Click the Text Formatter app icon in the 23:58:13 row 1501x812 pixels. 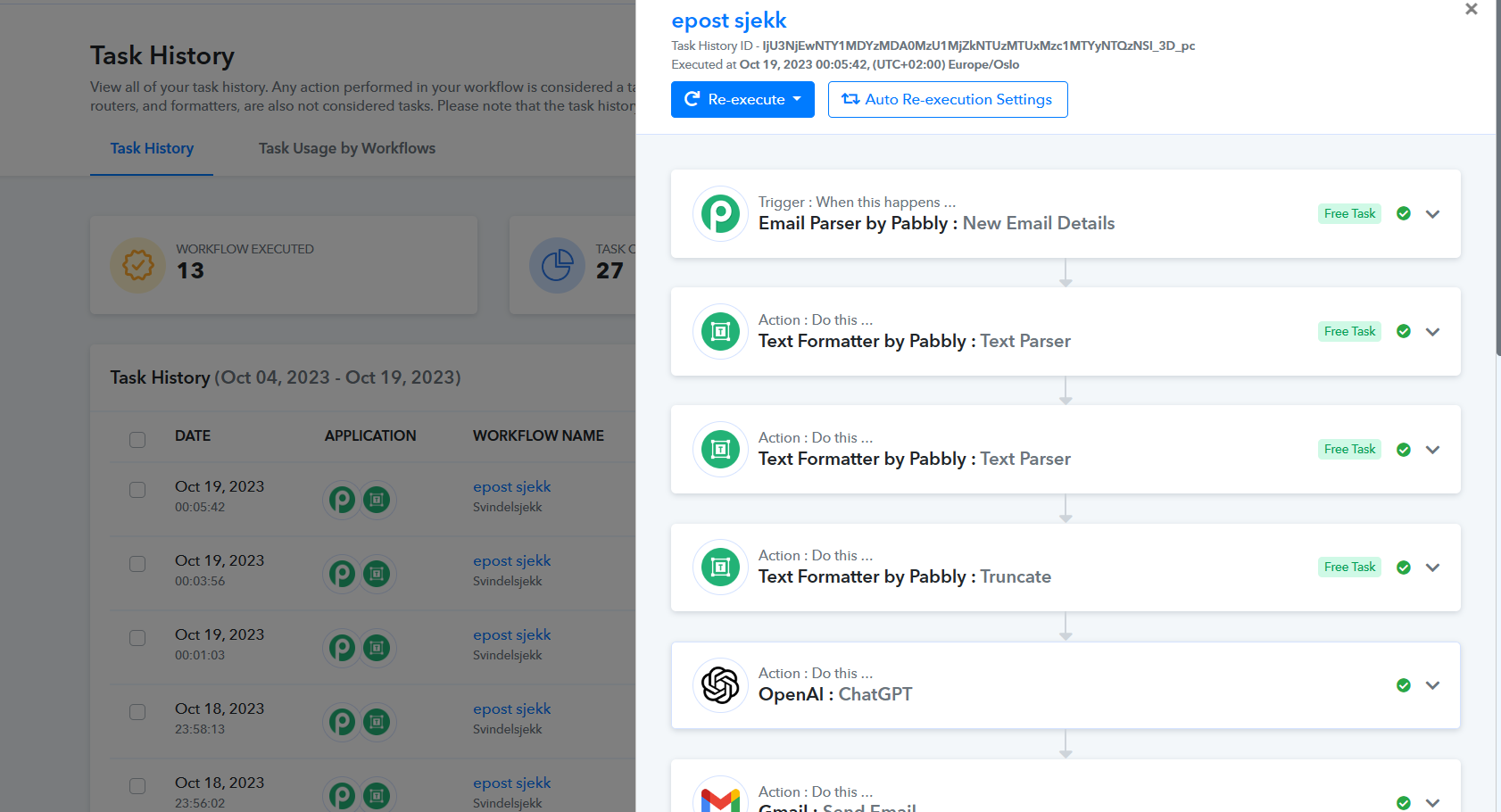(x=377, y=722)
